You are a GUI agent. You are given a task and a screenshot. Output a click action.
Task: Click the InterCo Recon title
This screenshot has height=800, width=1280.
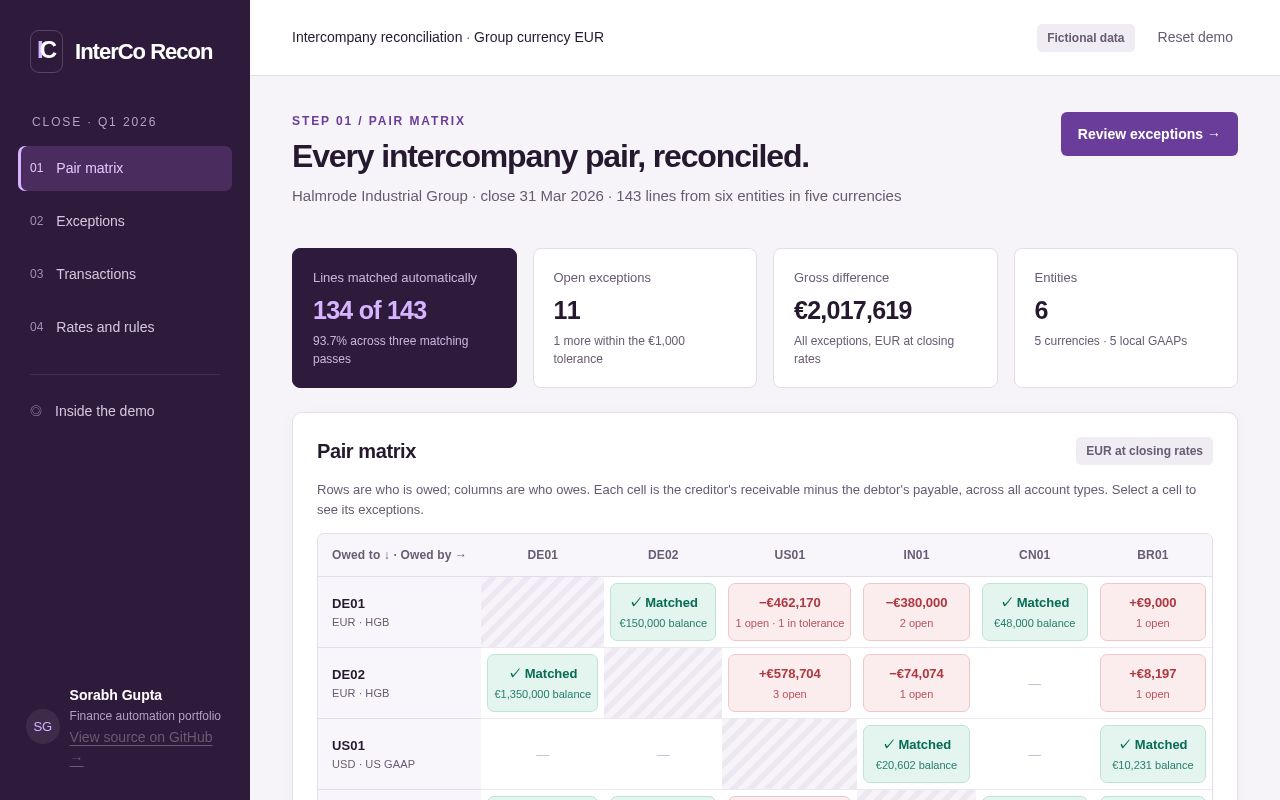(143, 52)
